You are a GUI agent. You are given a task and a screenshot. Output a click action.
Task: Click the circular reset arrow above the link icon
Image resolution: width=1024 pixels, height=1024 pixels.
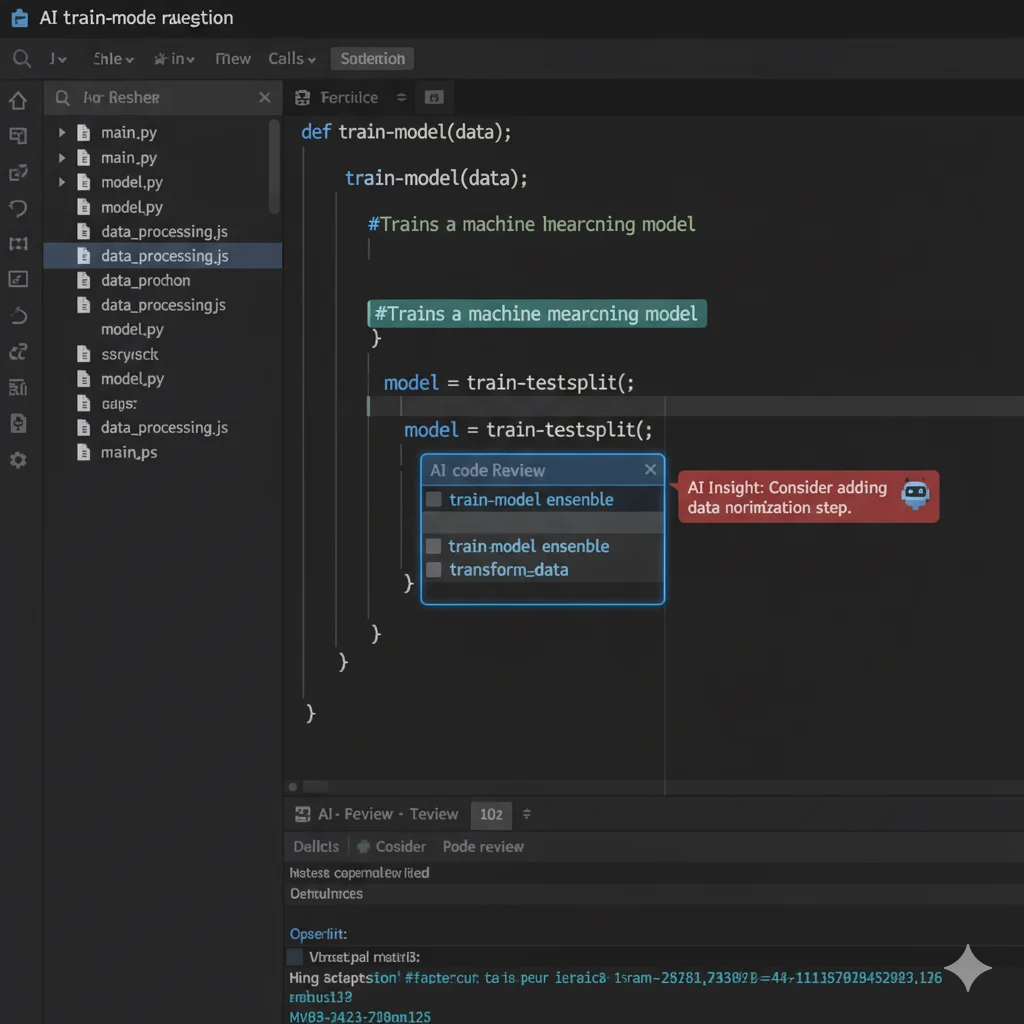click(x=18, y=315)
